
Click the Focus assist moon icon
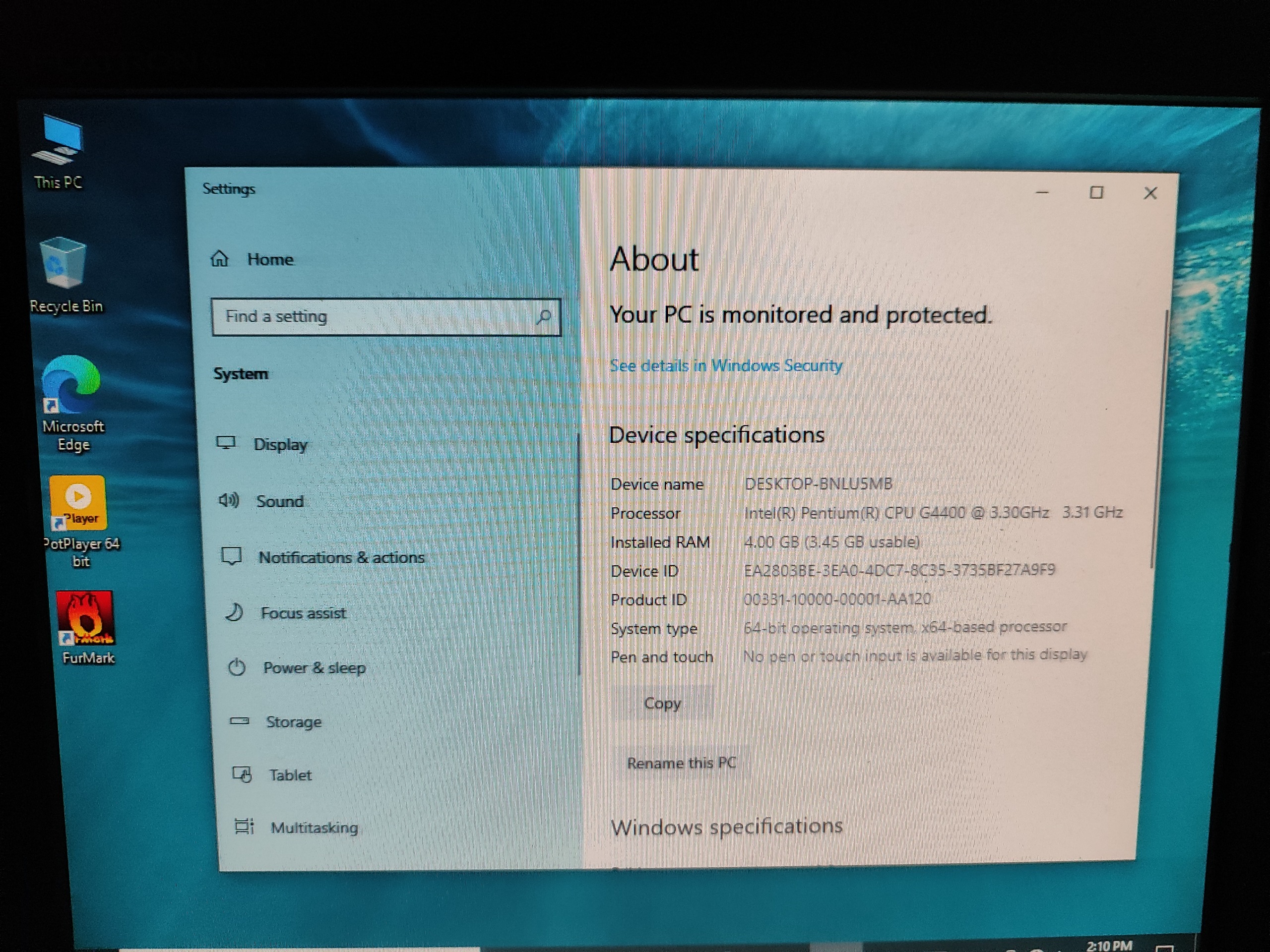coord(234,613)
